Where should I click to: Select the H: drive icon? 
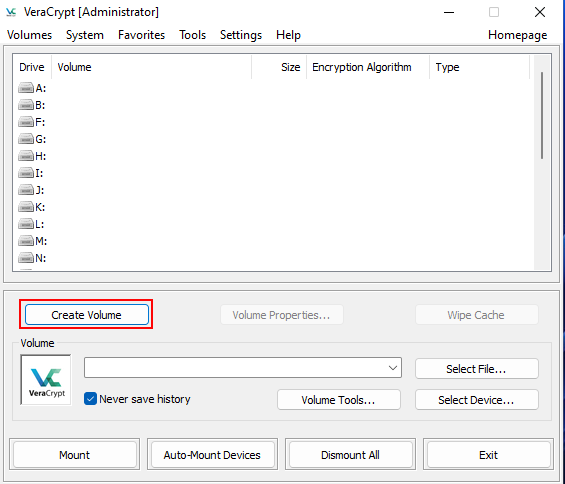coord(26,156)
